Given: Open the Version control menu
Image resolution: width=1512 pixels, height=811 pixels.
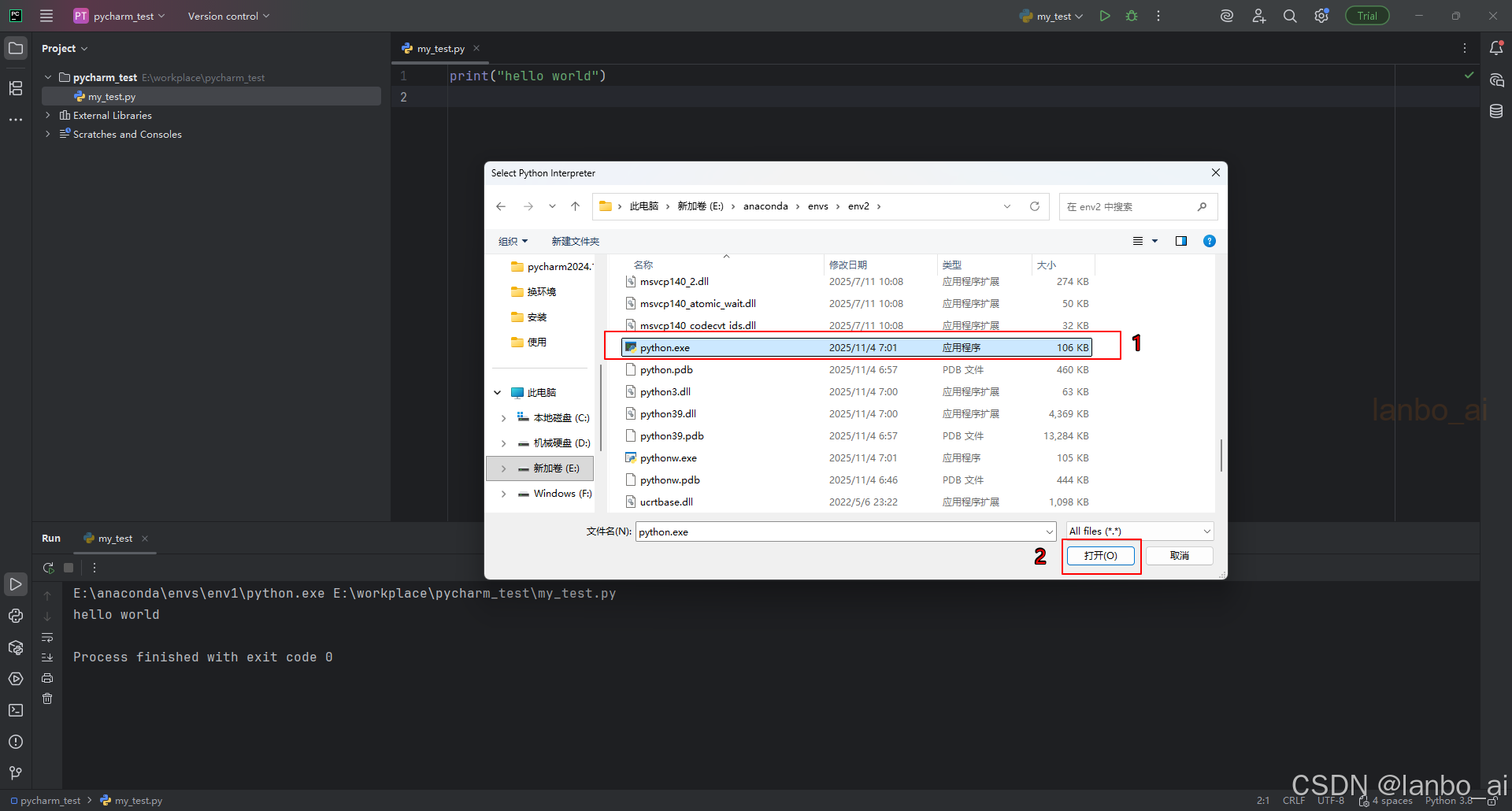Looking at the screenshot, I should (223, 16).
